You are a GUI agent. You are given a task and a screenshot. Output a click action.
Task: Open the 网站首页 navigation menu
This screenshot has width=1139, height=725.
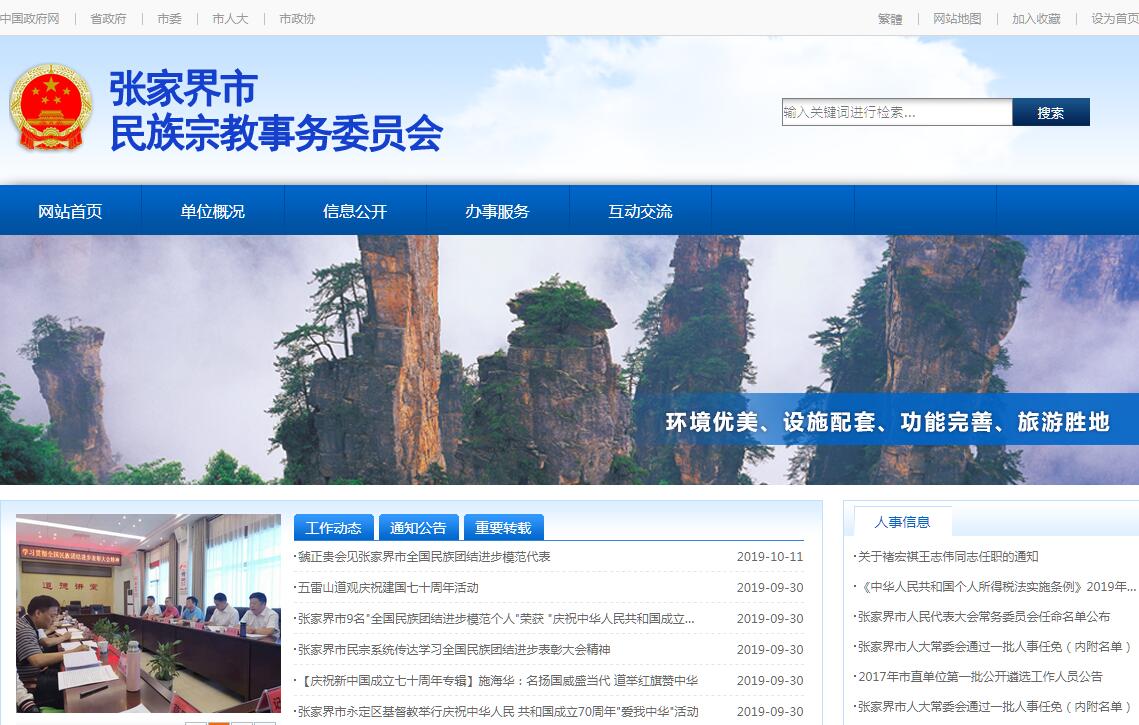[70, 211]
